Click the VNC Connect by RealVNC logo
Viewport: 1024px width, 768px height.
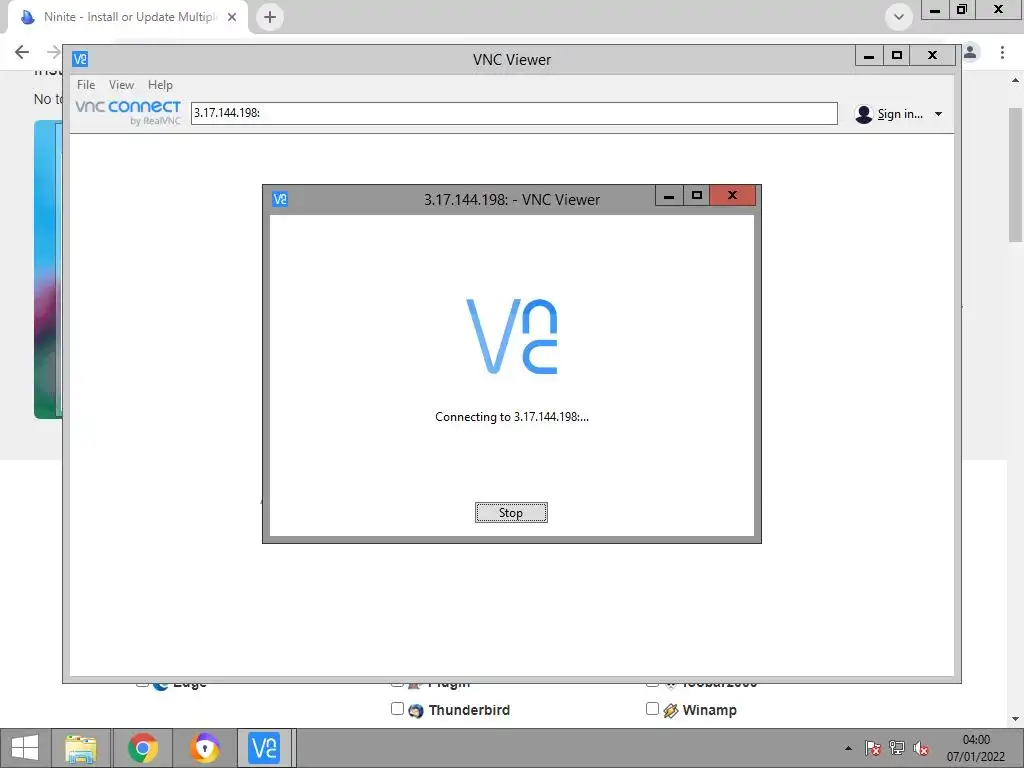point(128,112)
